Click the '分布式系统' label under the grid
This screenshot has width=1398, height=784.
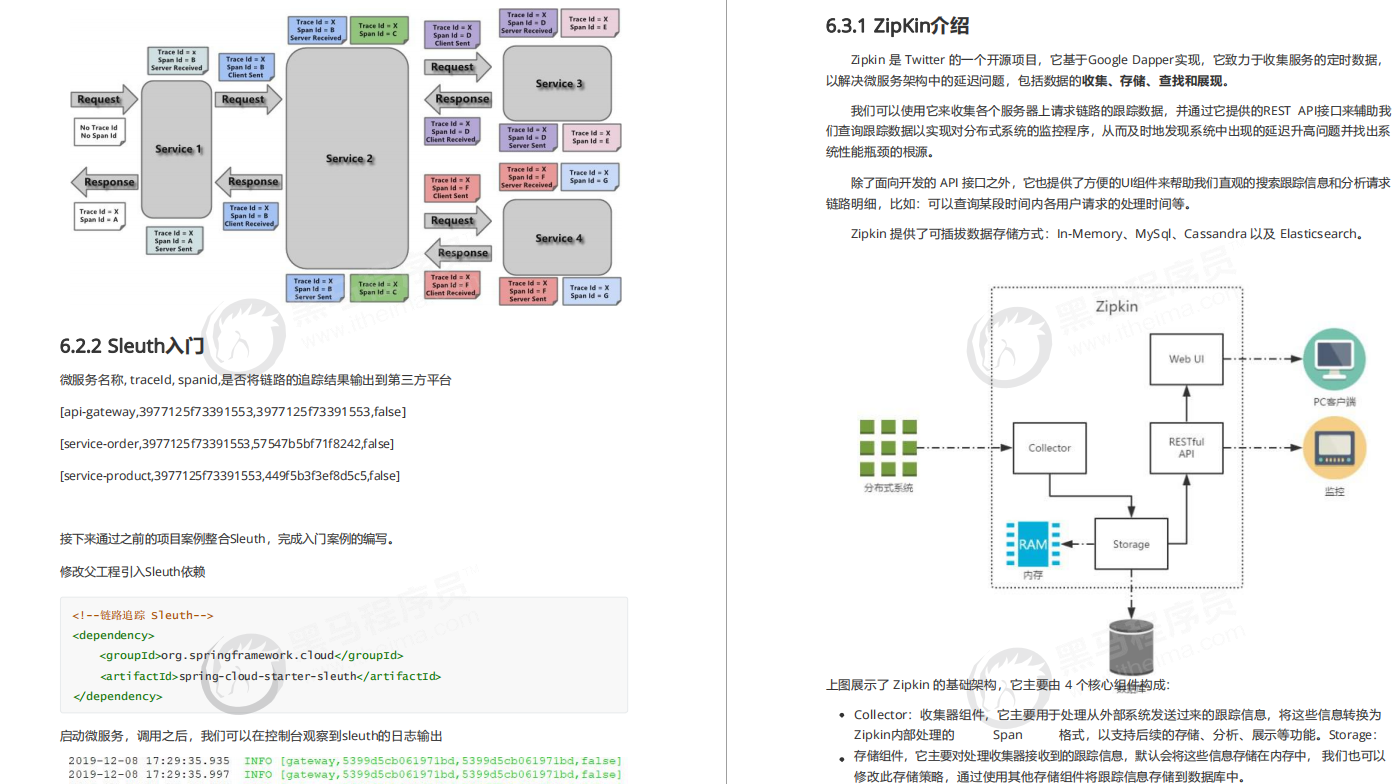coord(888,488)
